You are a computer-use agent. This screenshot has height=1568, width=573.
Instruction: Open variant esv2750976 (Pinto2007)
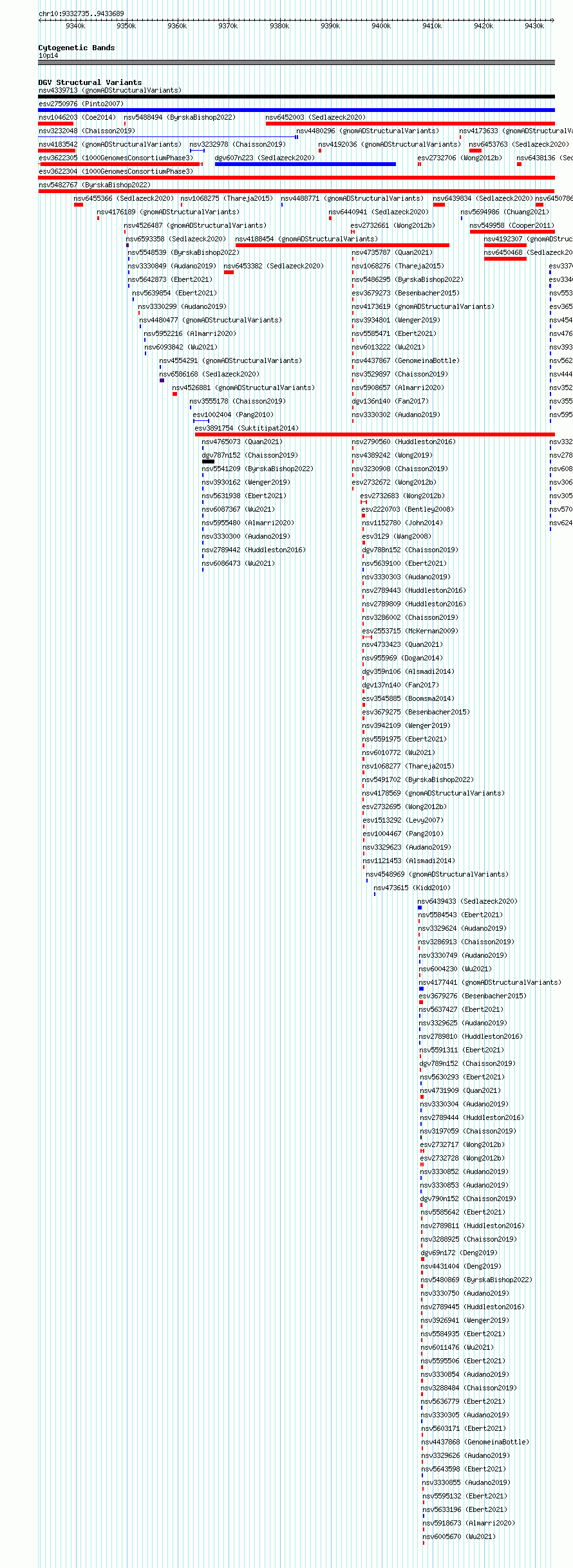81,104
